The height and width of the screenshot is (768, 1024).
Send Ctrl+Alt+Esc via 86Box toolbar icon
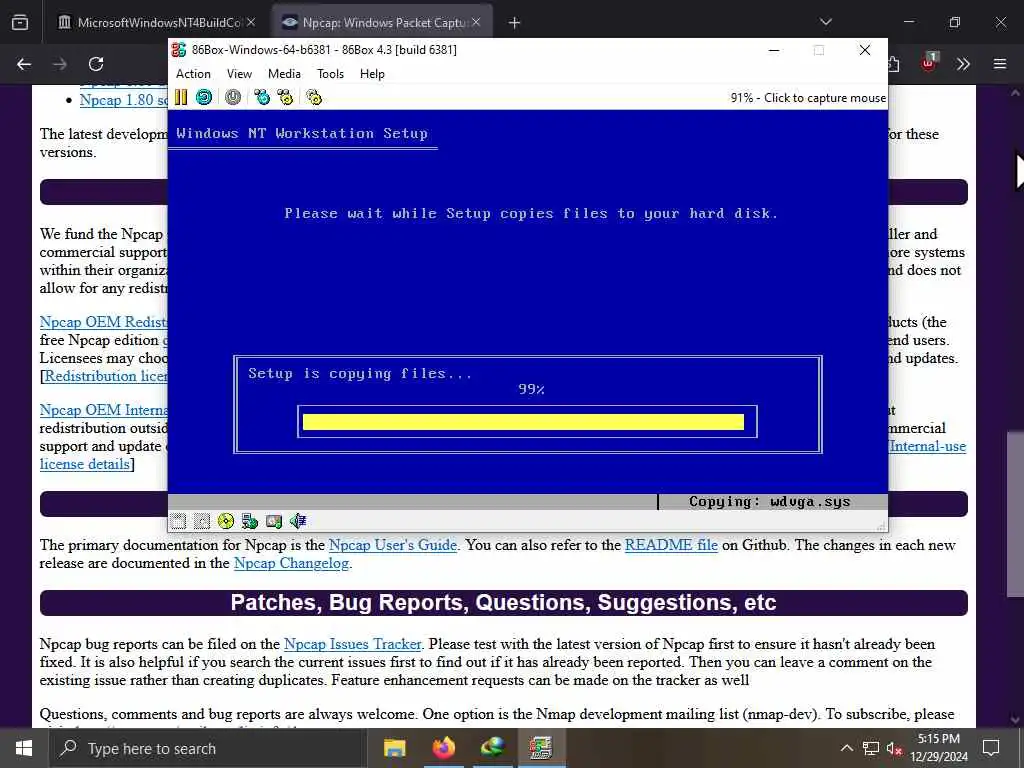[x=285, y=98]
